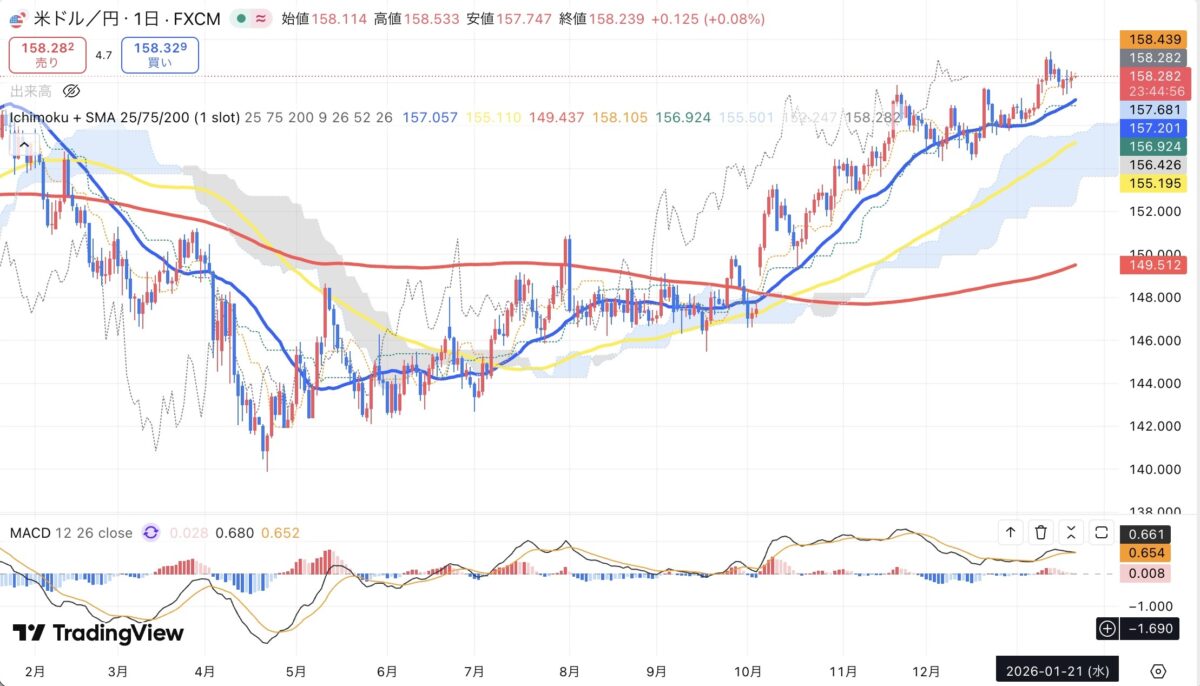Viewport: 1200px width, 686px height.
Task: Open chart settings hexagon icon at bottom right
Action: [1158, 670]
